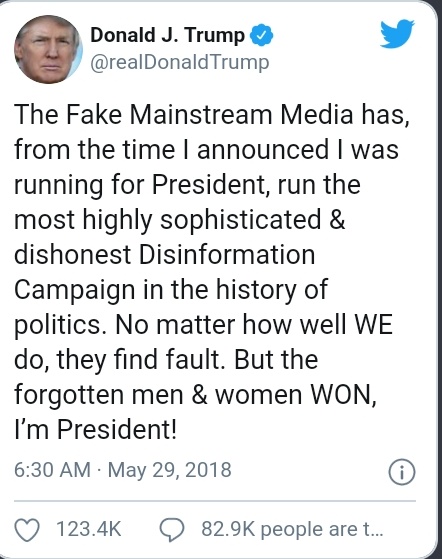This screenshot has width=442, height=559.
Task: Click the reply speech bubble icon
Action: 172,530
